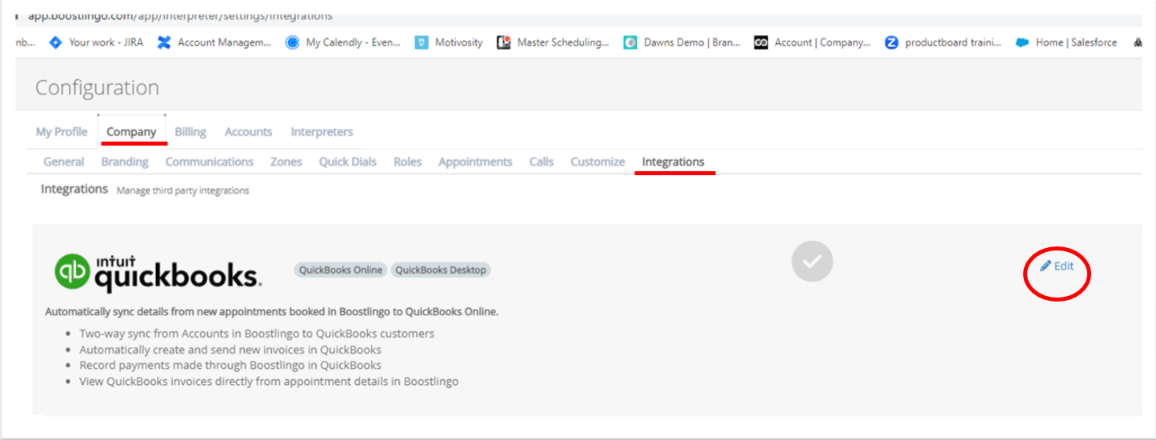Switch to the Branding sub-tab
This screenshot has width=1156, height=440.
pyautogui.click(x=125, y=161)
